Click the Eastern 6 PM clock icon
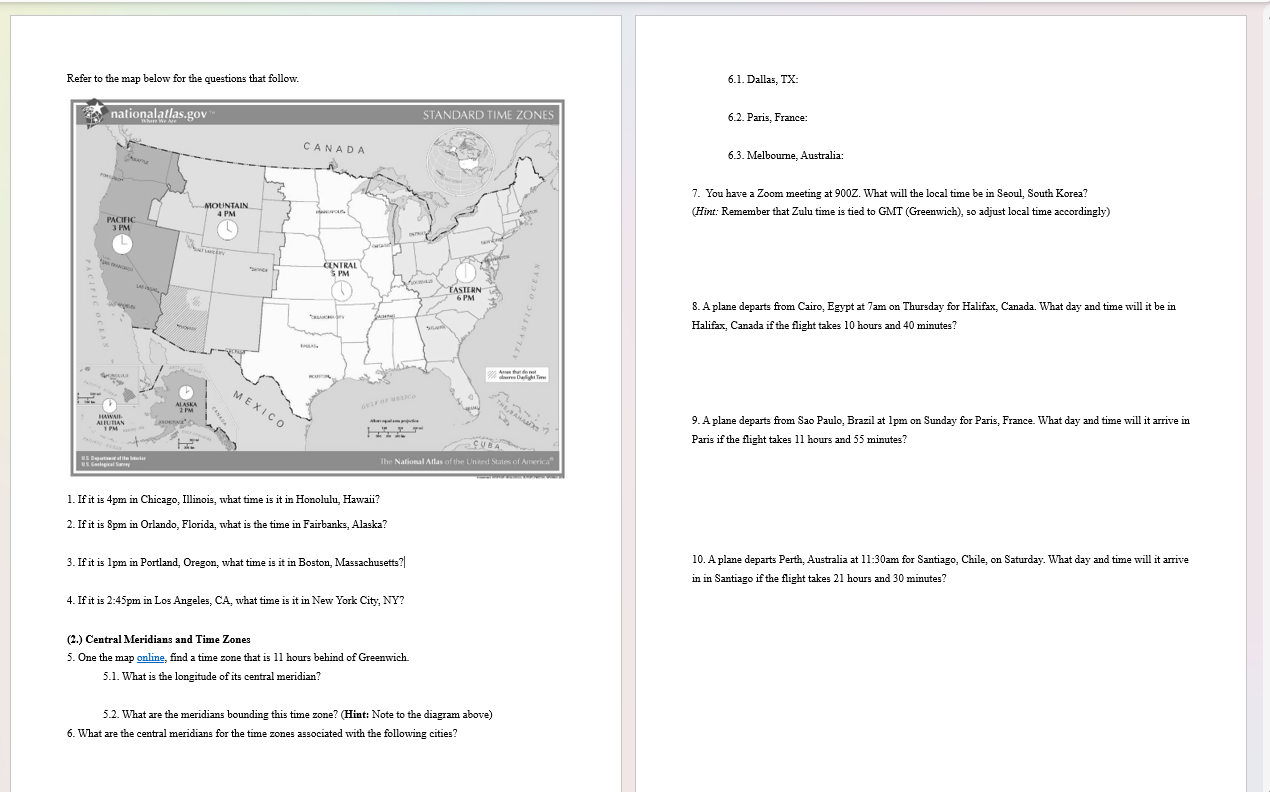The image size is (1270, 792). [465, 273]
